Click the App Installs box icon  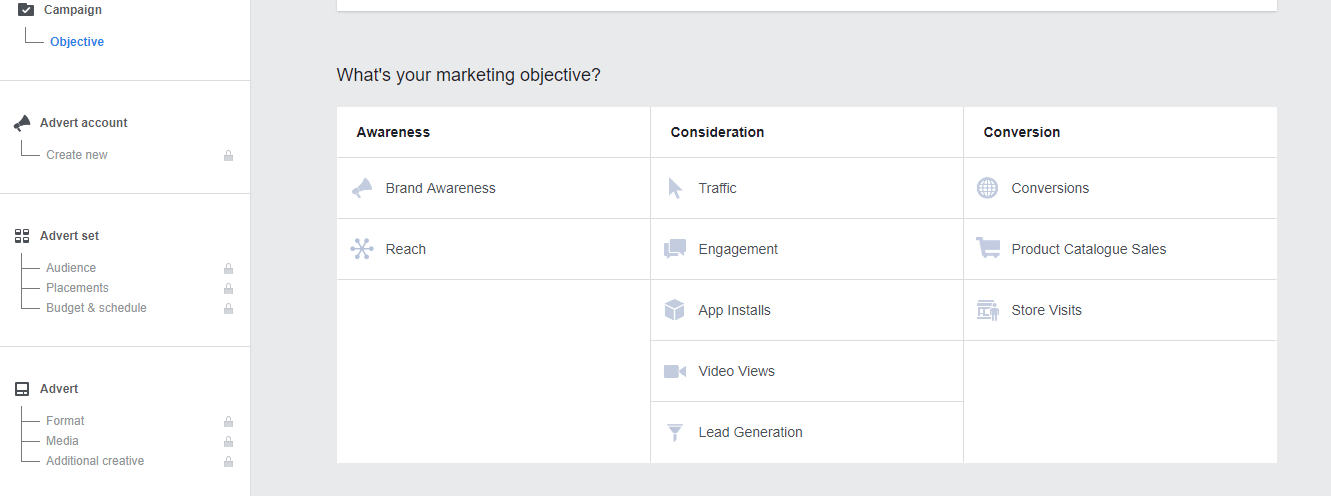(x=675, y=310)
